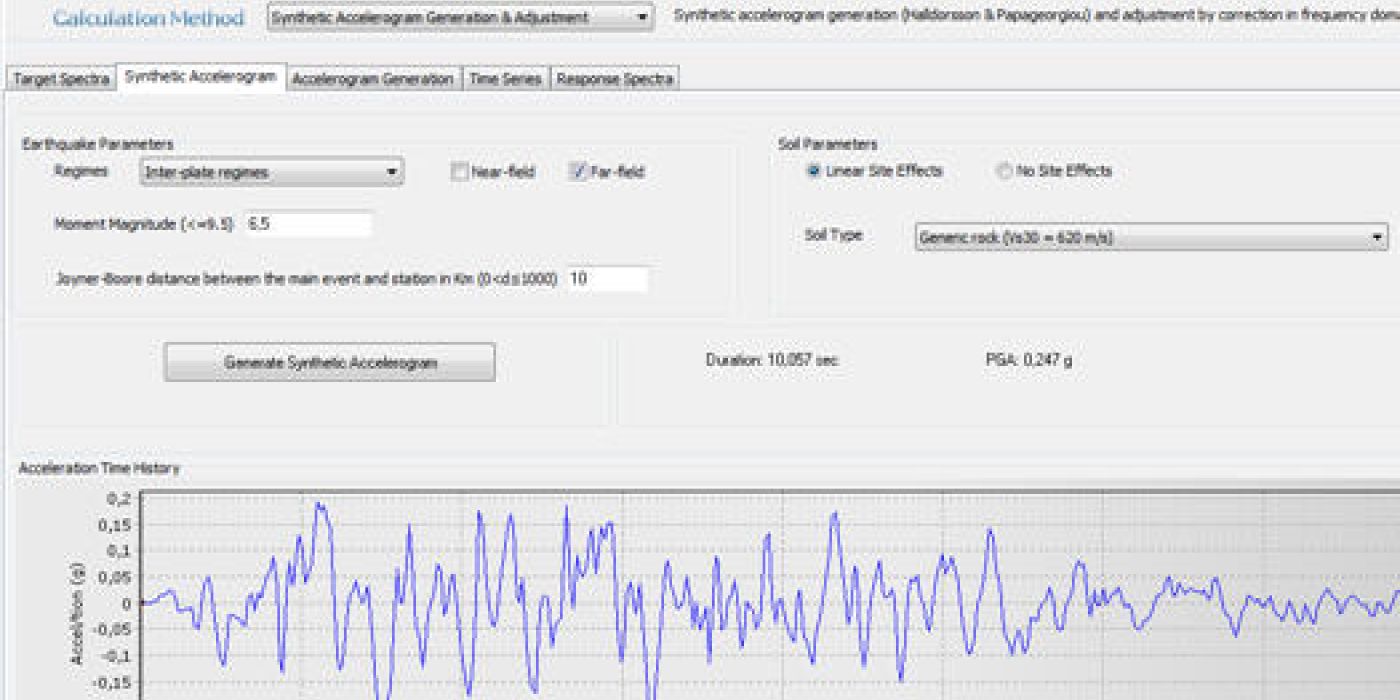
Task: Click the Calculation Method heading
Action: point(148,18)
